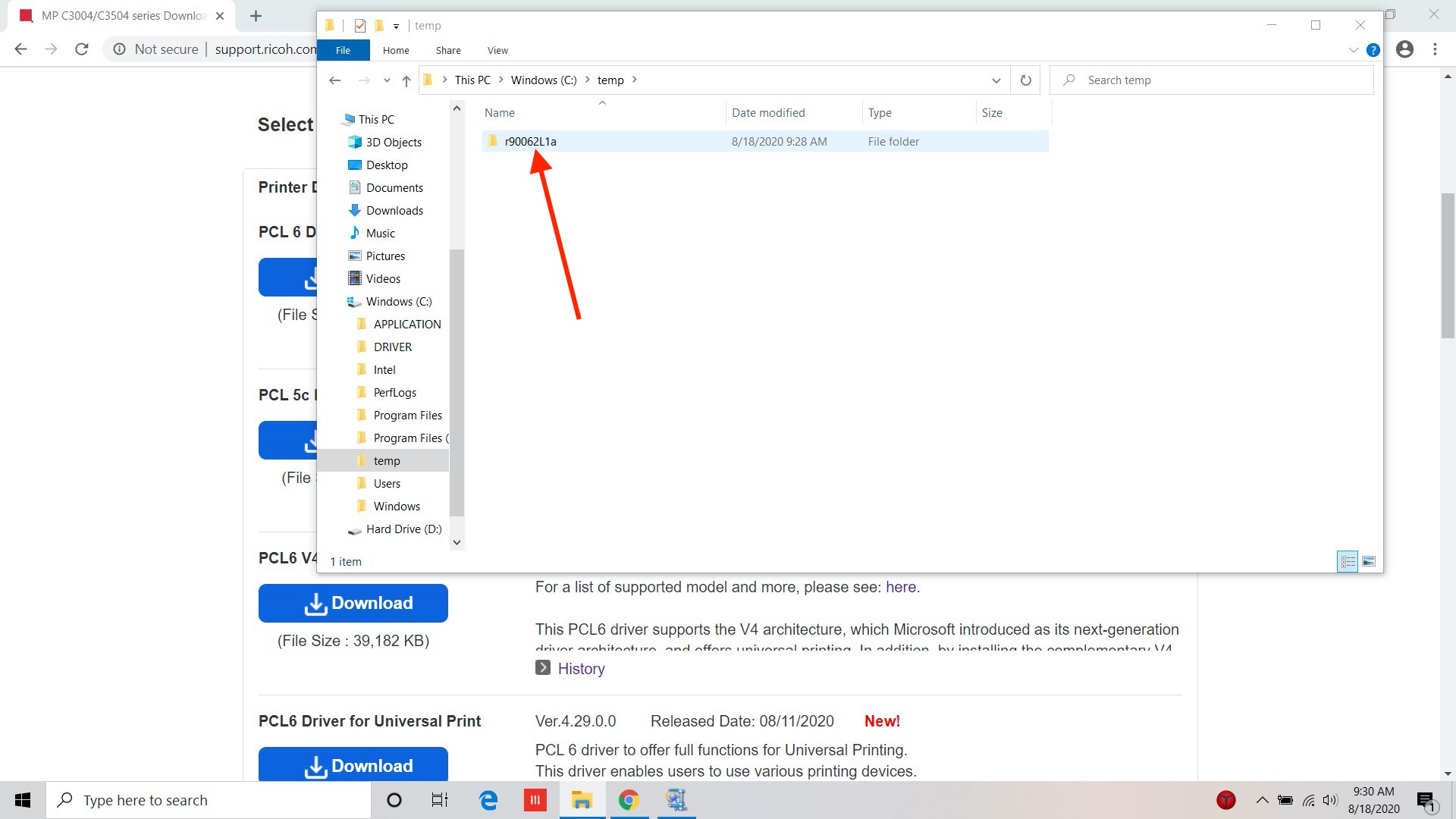Select This PC in the navigation pane

coord(376,119)
